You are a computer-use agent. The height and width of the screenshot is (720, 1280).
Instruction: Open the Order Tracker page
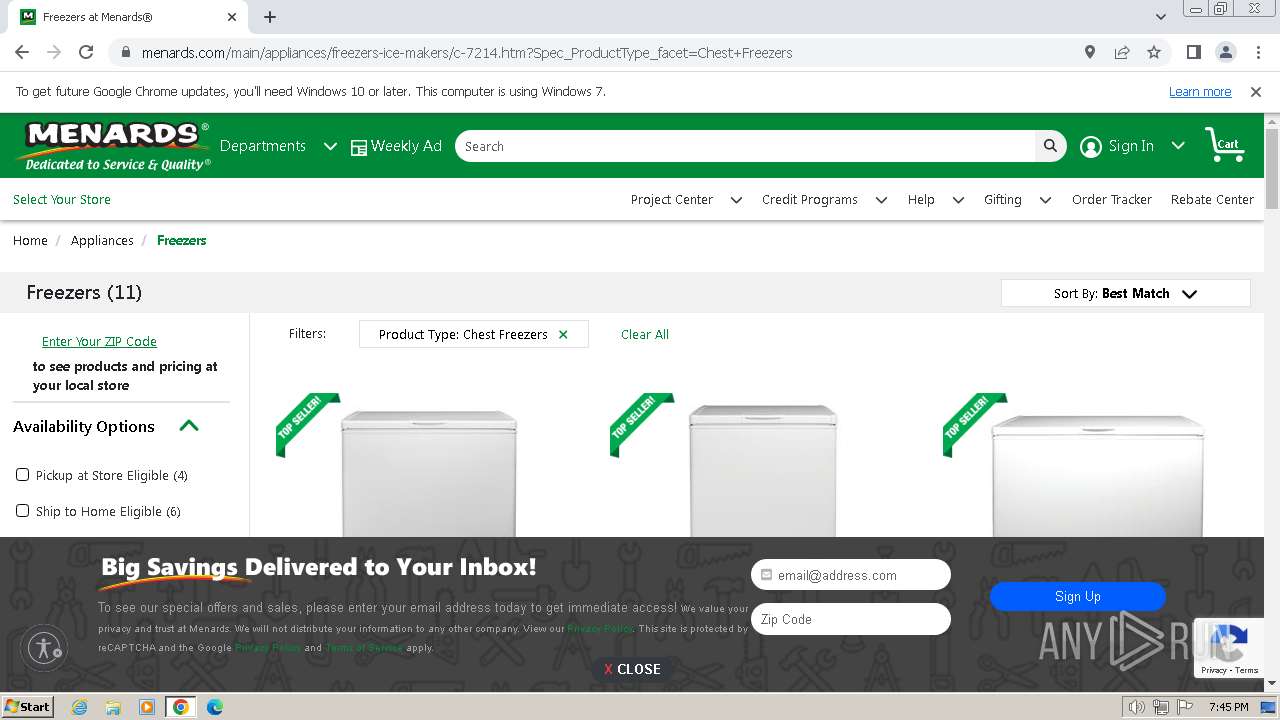coord(1112,200)
